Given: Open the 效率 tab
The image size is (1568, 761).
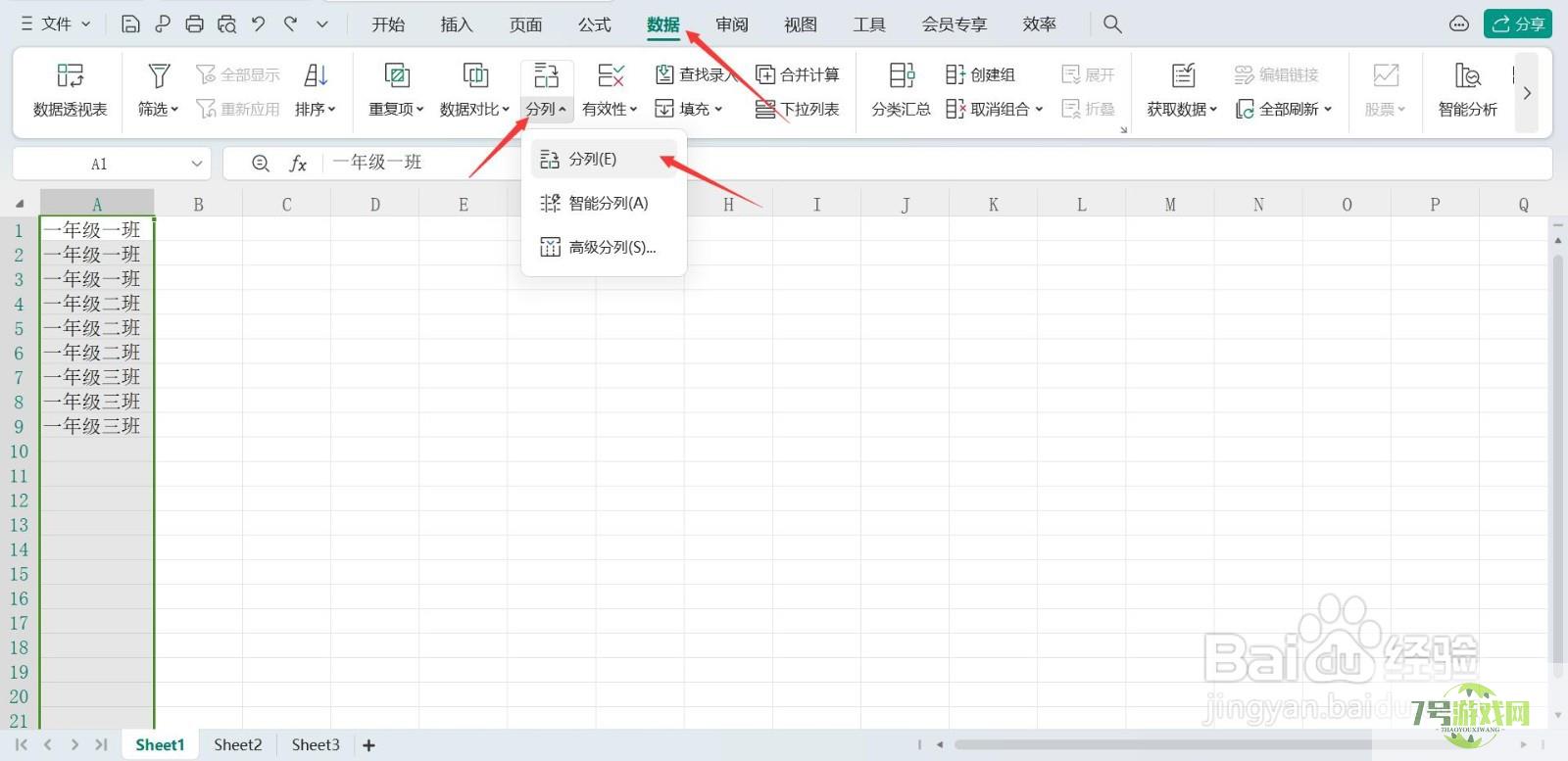Looking at the screenshot, I should 1039,24.
